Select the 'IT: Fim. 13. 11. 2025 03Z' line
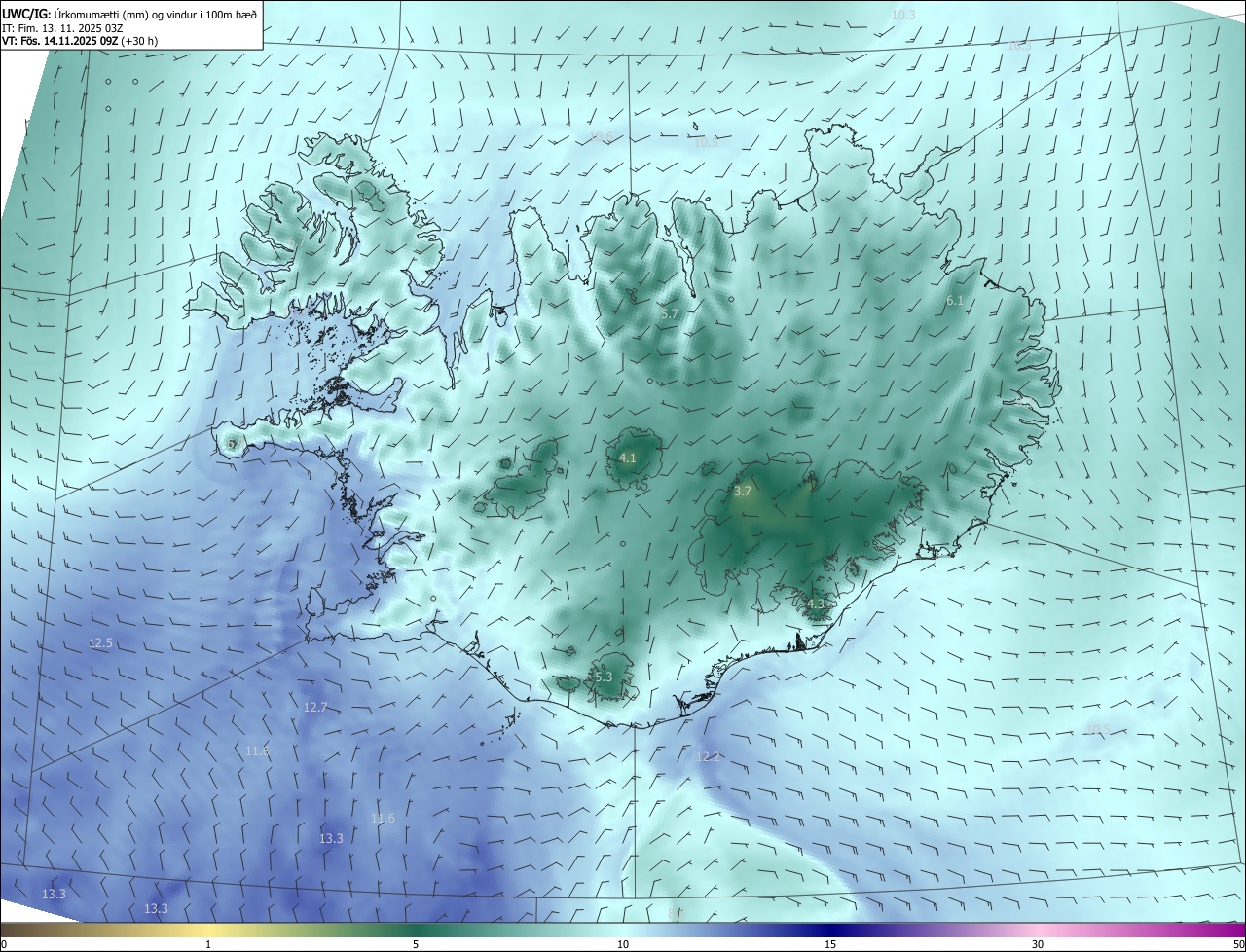The height and width of the screenshot is (952, 1246). [62, 28]
